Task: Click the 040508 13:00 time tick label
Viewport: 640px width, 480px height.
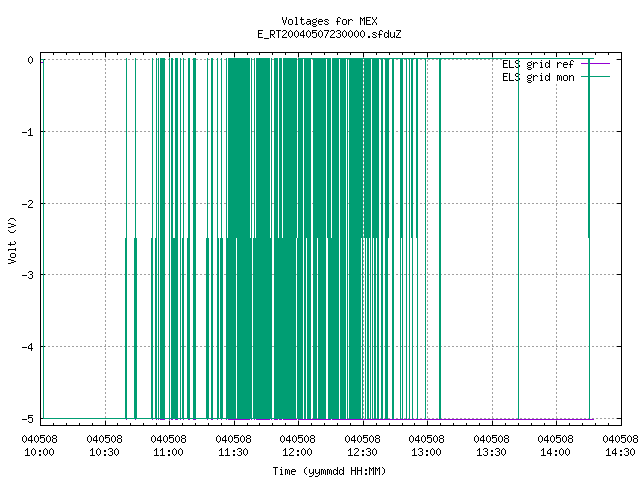Action: 426,446
